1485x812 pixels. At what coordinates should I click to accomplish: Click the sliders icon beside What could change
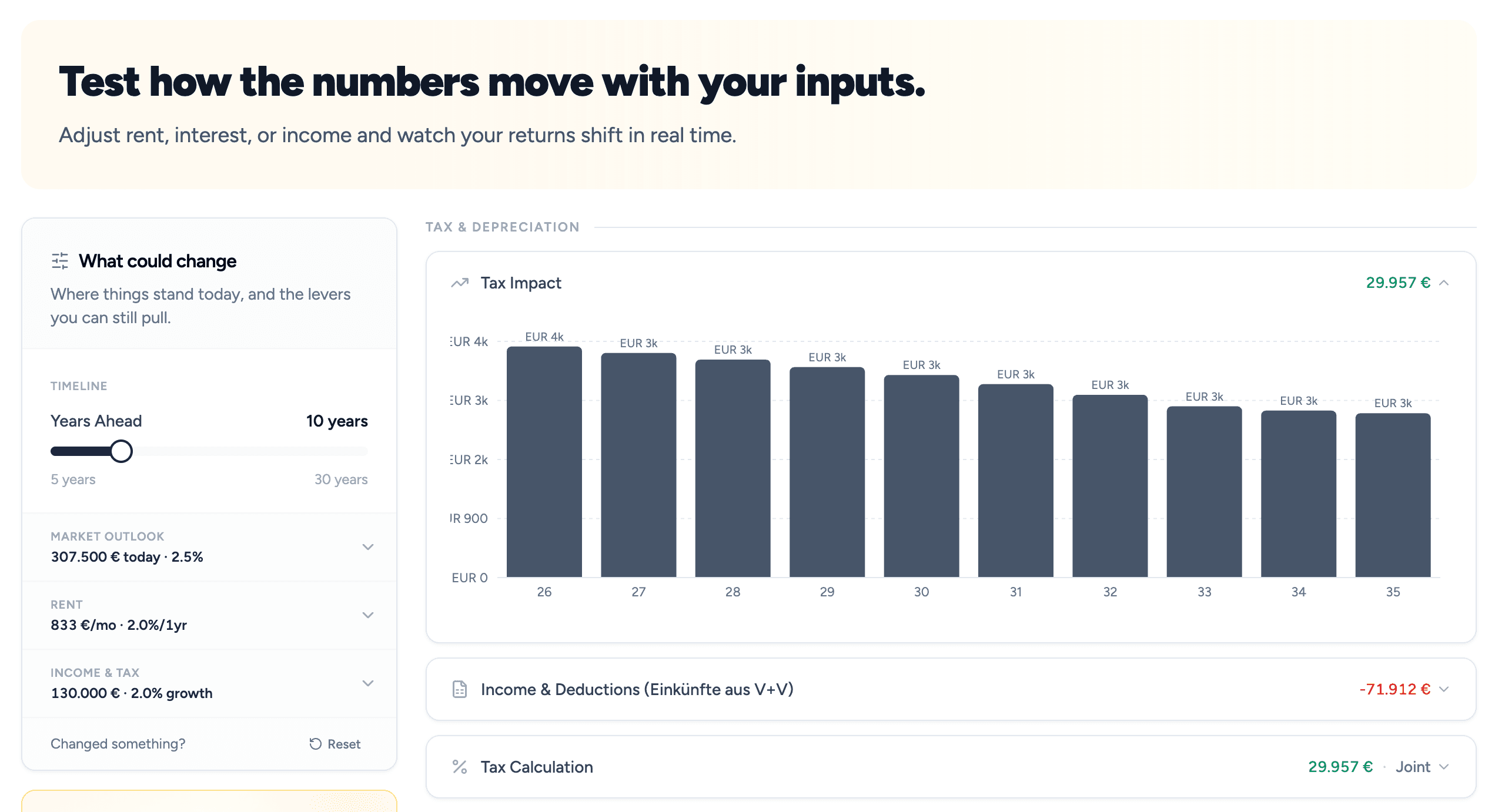tap(60, 261)
